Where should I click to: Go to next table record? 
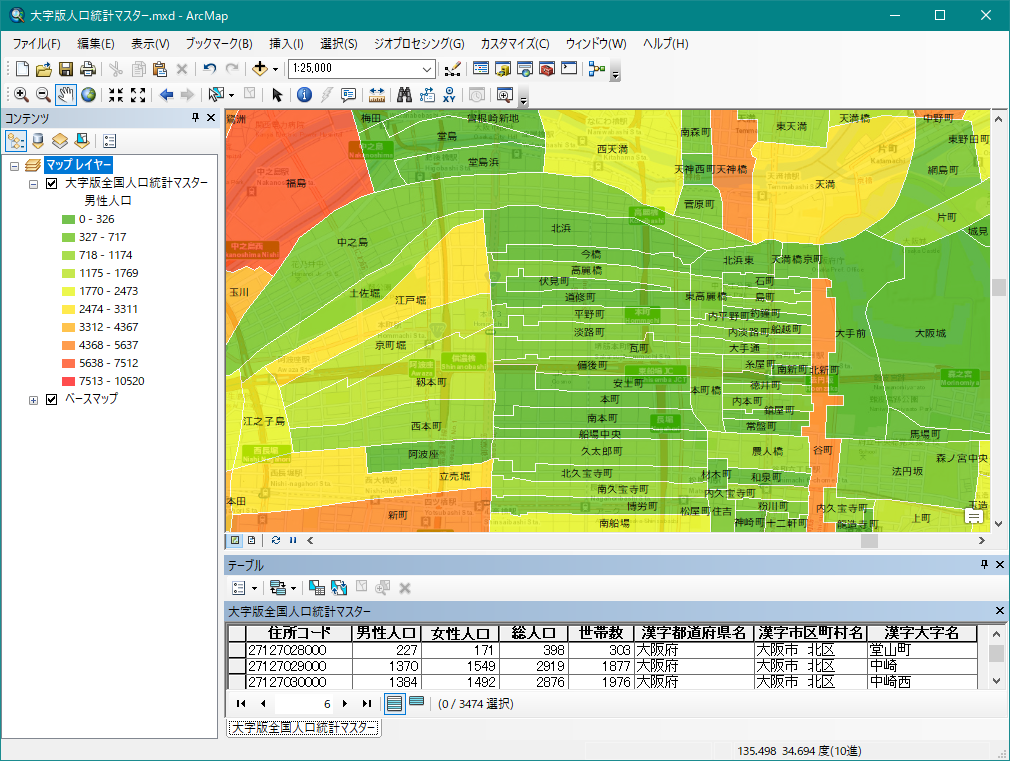(x=345, y=704)
